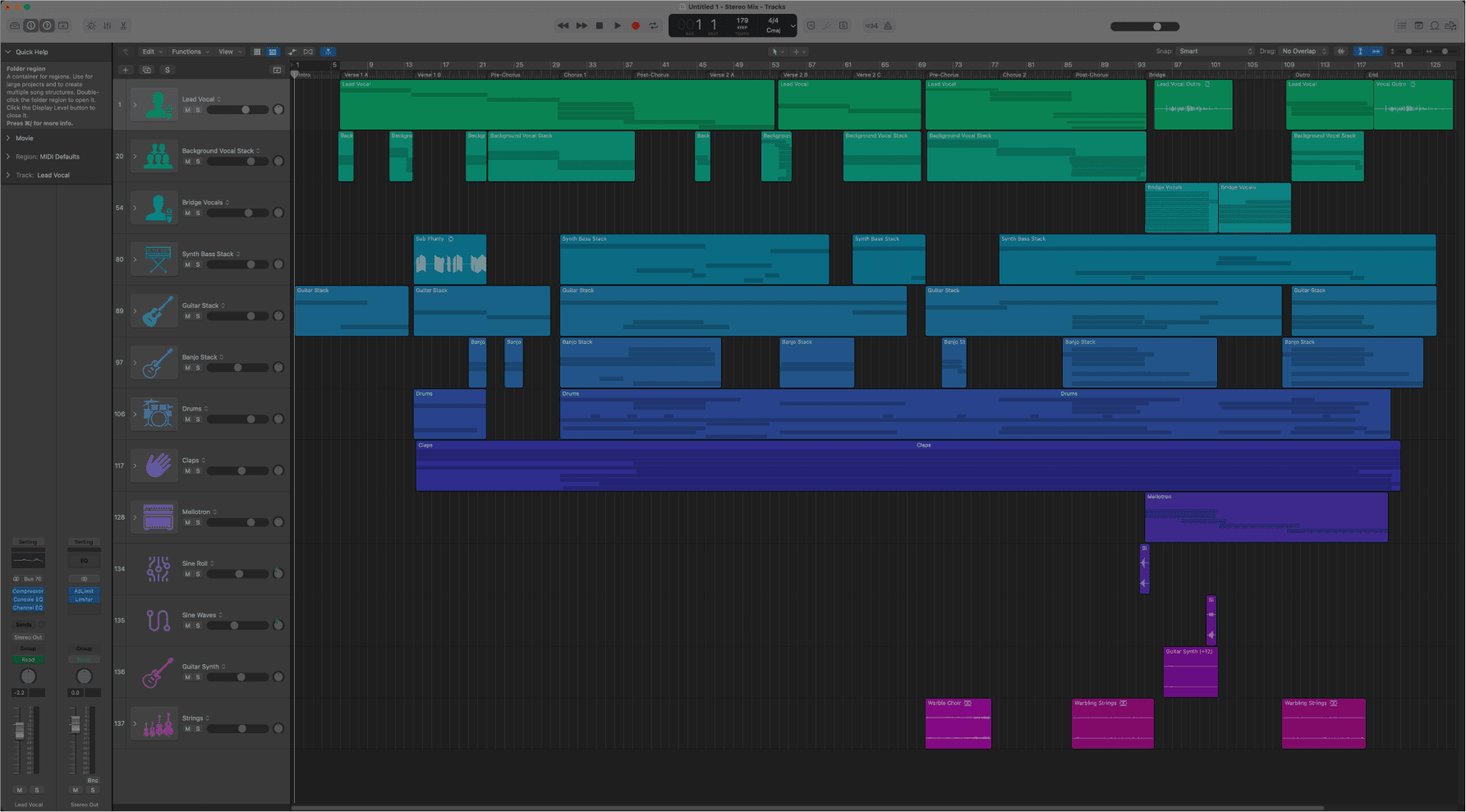This screenshot has height=812, width=1466.
Task: Click the Duplicate Track button
Action: tap(146, 70)
